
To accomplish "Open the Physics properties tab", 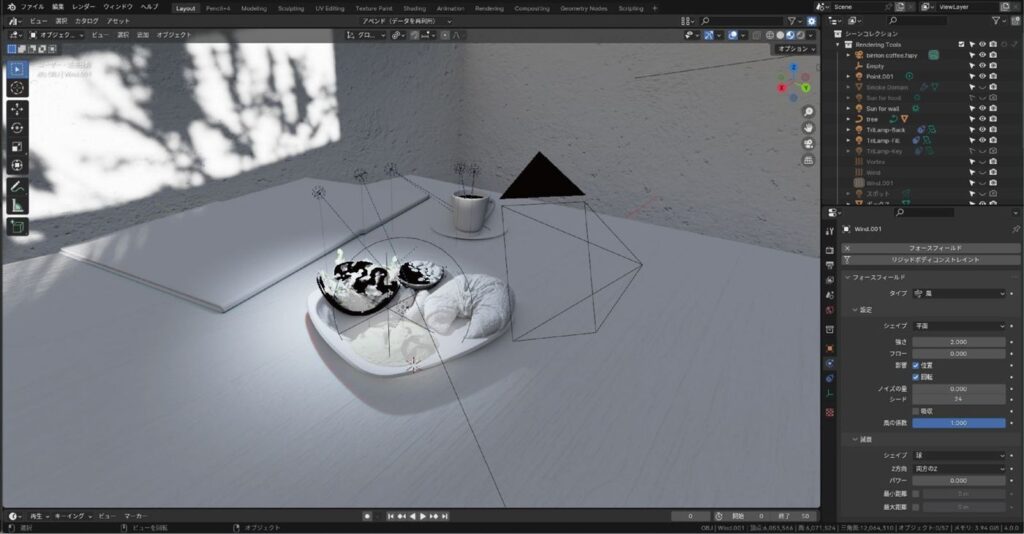I will 829,363.
